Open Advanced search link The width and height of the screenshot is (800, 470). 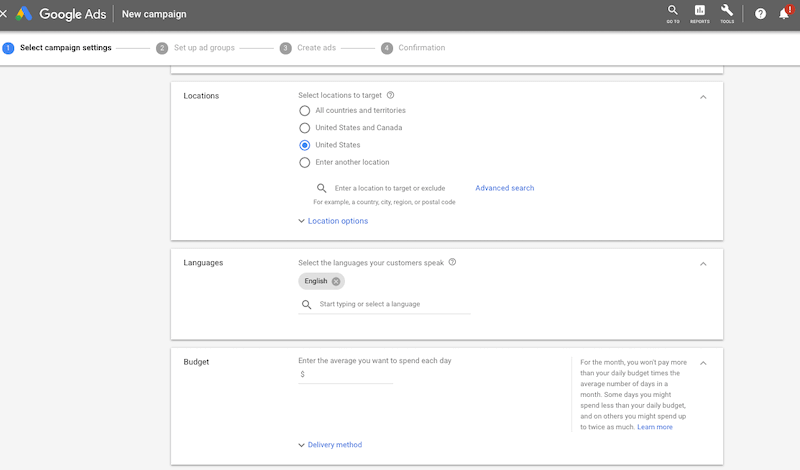coord(505,188)
